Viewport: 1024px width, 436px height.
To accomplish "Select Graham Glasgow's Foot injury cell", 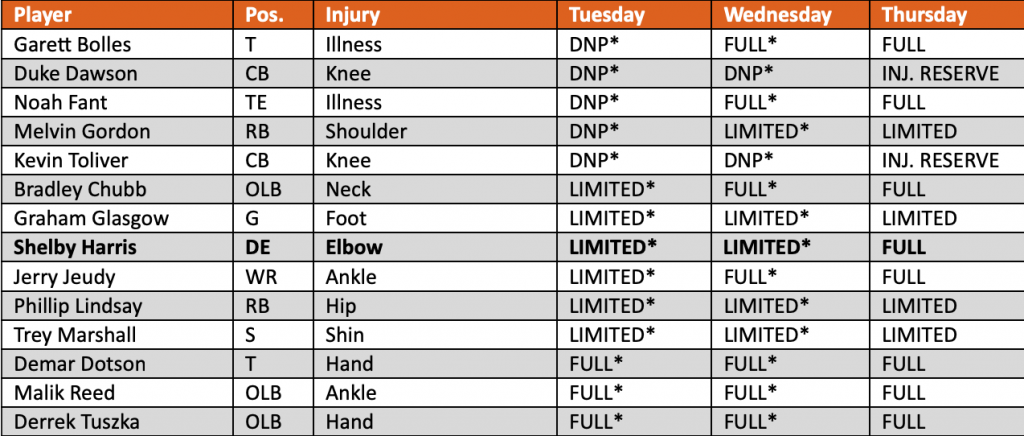I will coord(346,218).
